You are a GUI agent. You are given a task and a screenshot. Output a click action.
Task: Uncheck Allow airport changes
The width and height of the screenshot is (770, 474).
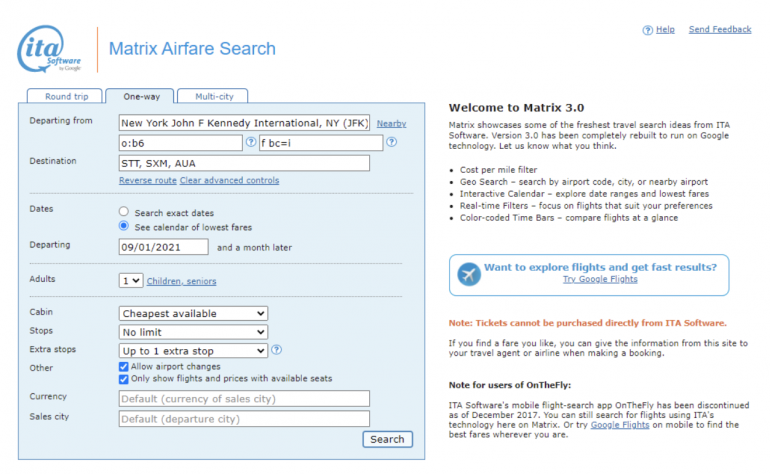coord(124,367)
